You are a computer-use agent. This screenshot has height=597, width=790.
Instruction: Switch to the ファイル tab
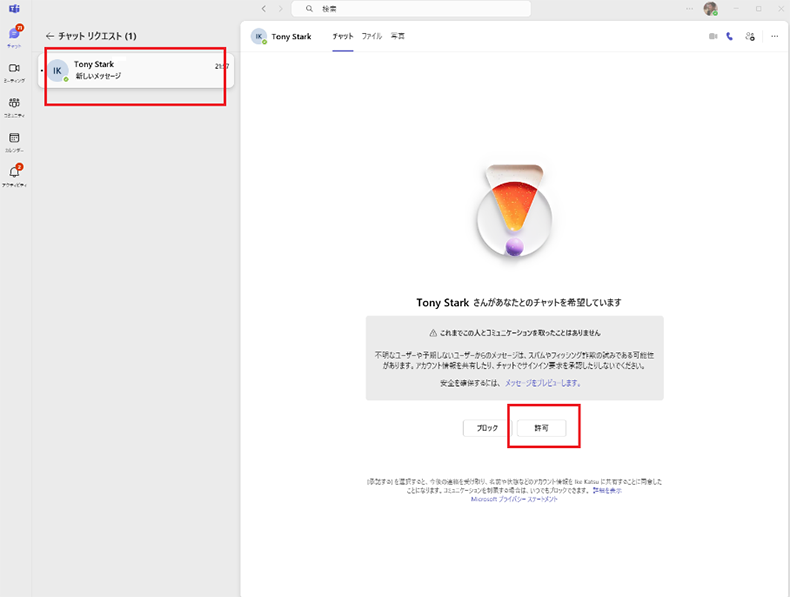tap(371, 36)
